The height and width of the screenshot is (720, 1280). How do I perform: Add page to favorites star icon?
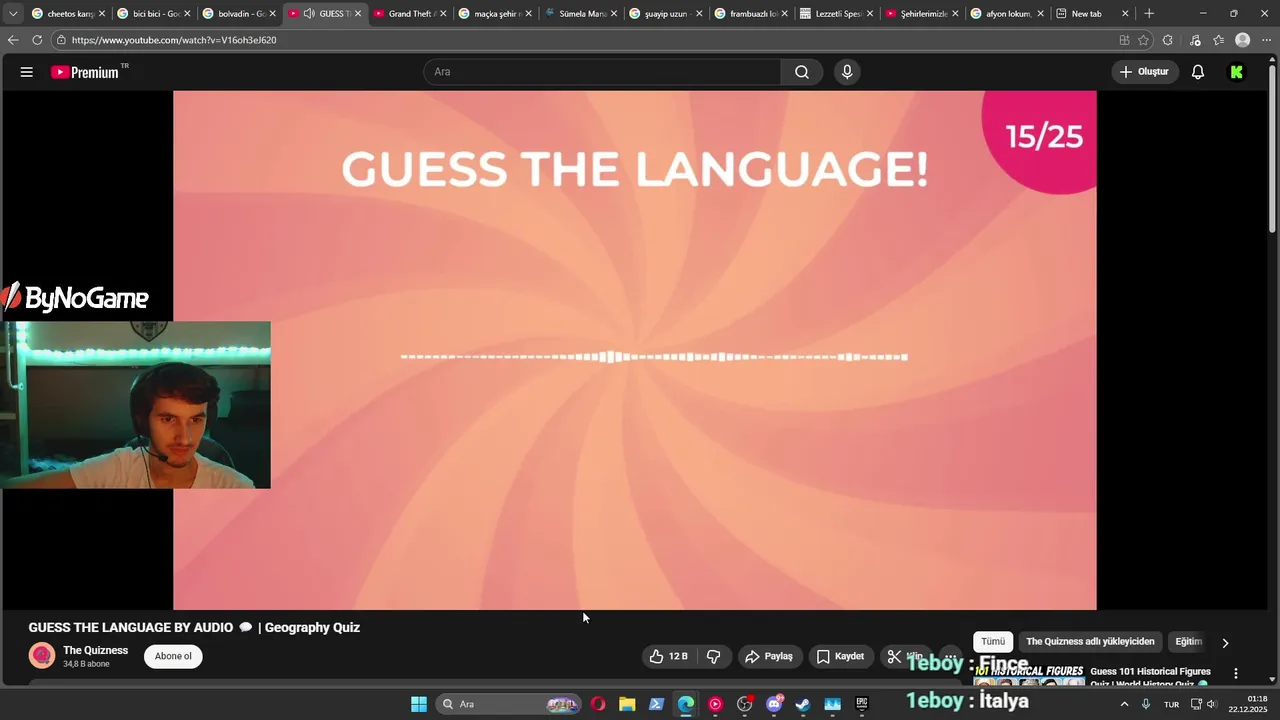[1144, 40]
